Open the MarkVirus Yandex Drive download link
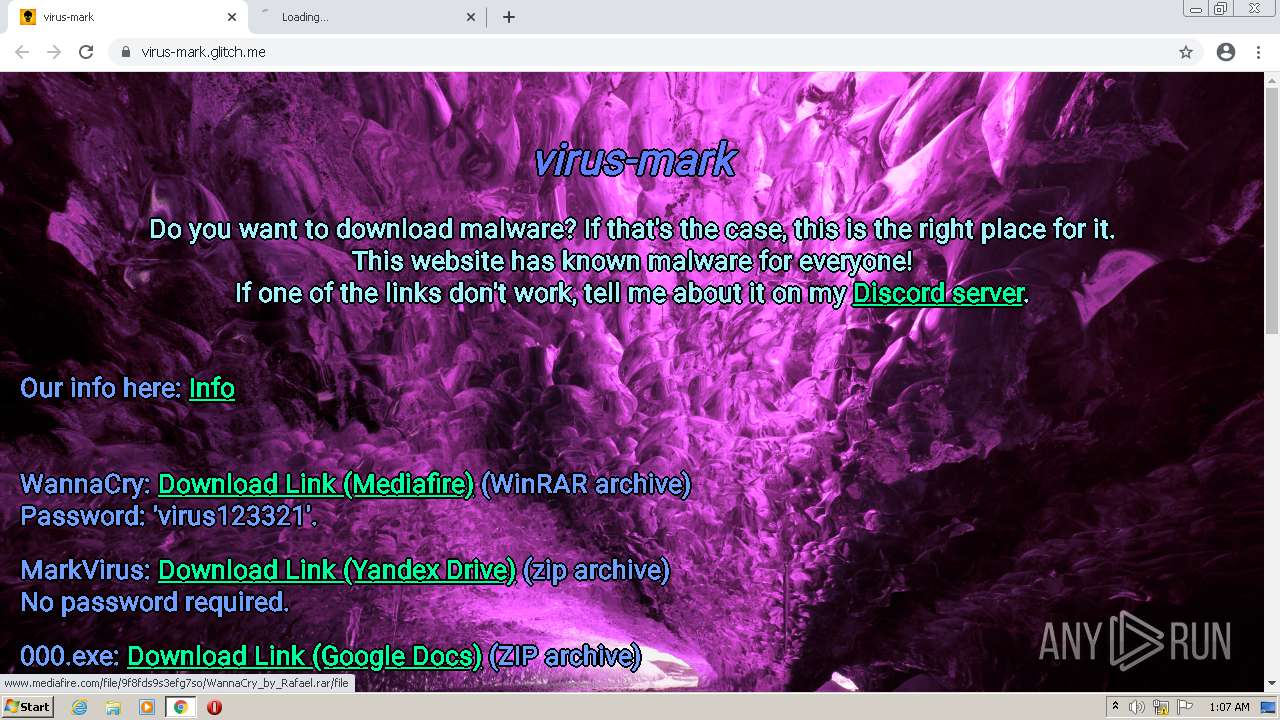 pyautogui.click(x=337, y=570)
